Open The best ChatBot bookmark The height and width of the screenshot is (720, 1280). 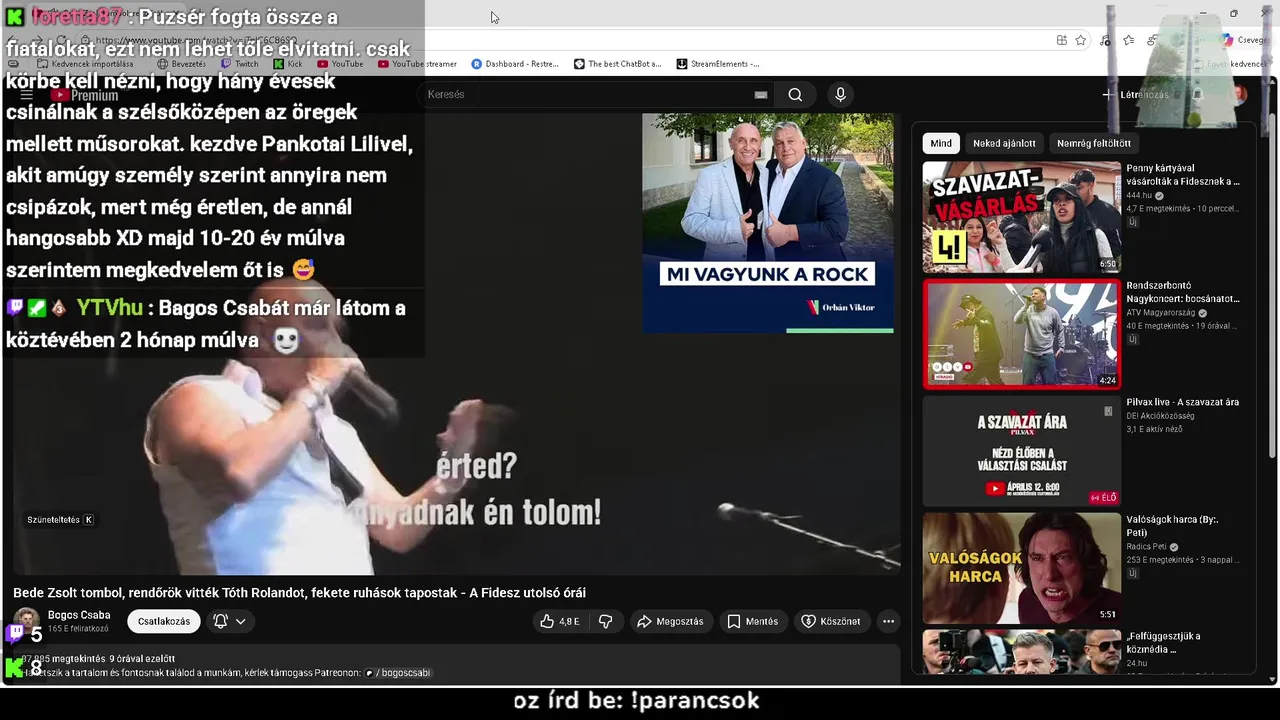tap(617, 64)
